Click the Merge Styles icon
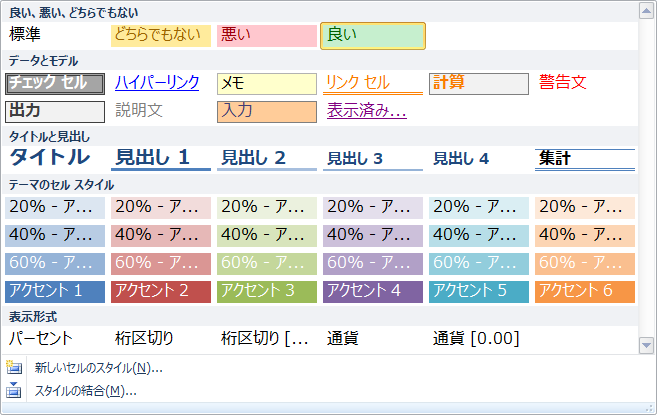The height and width of the screenshot is (415, 657). coord(13,390)
